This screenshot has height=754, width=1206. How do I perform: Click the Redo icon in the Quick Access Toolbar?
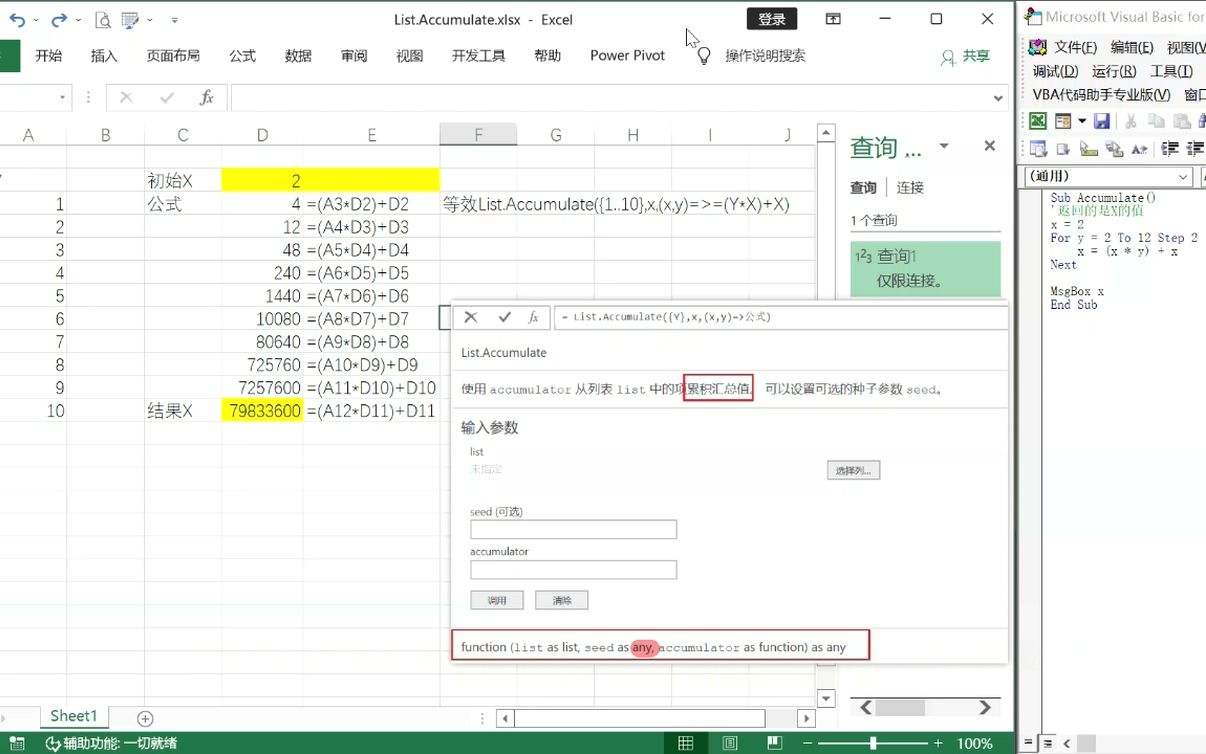[58, 19]
